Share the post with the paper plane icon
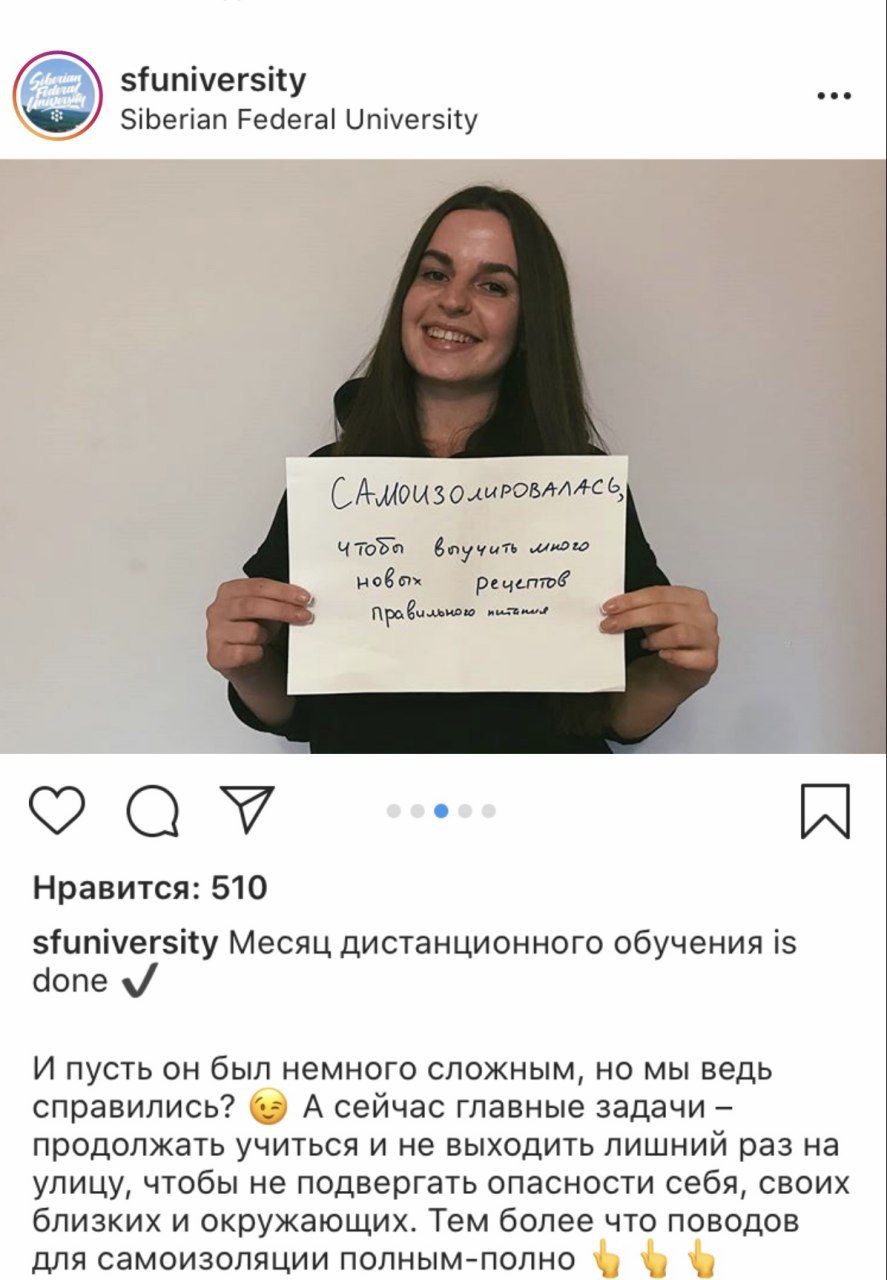 (x=246, y=809)
